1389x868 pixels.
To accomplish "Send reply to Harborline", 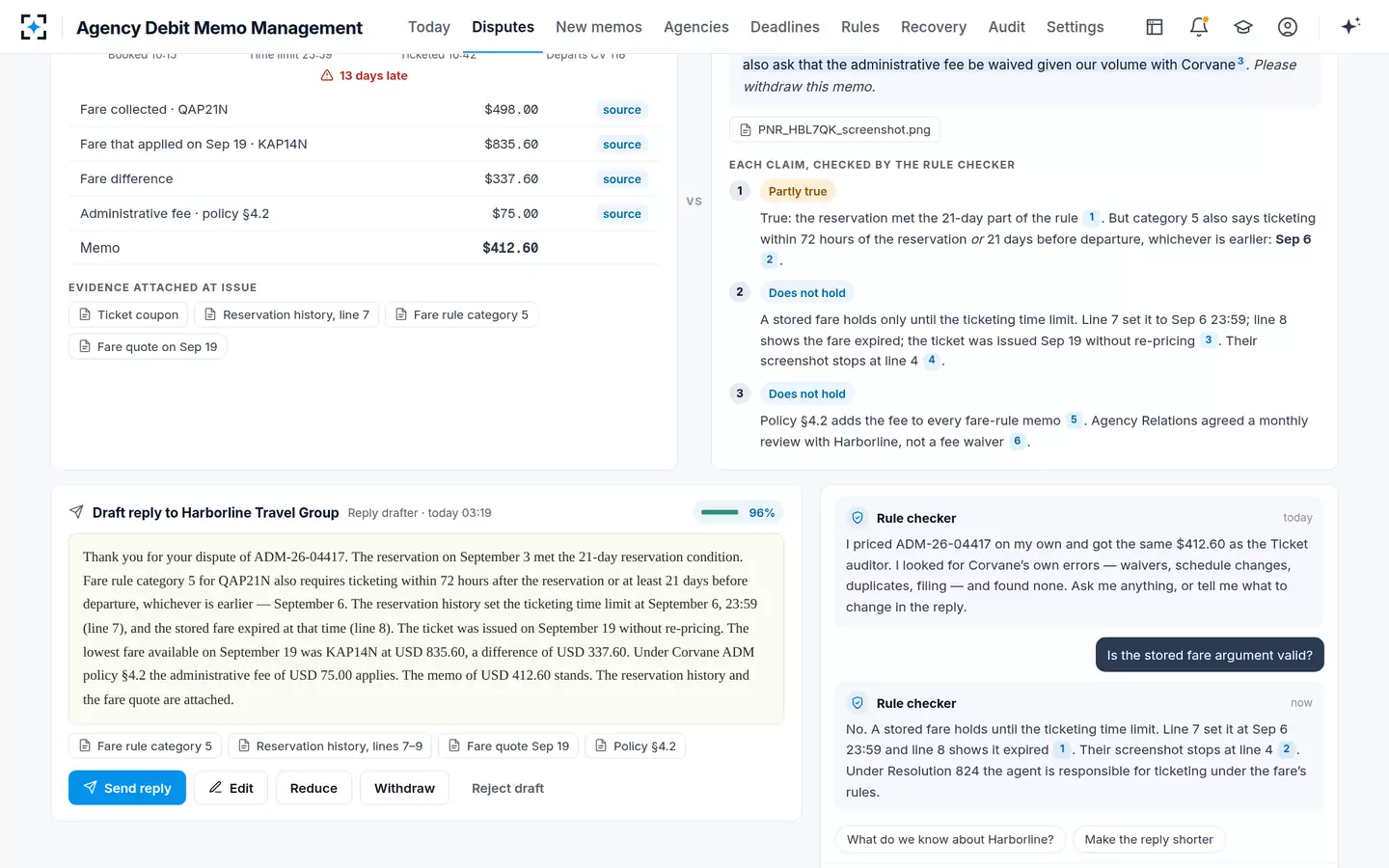I will [127, 788].
